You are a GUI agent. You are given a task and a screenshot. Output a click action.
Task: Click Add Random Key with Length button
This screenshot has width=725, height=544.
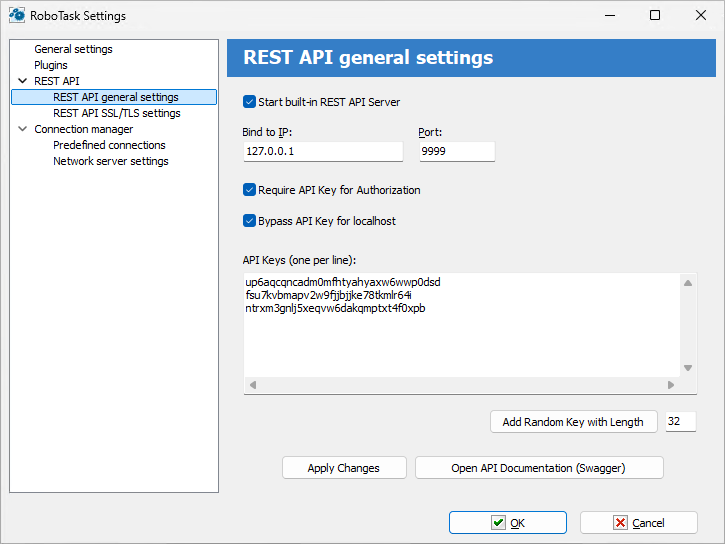[x=573, y=422]
